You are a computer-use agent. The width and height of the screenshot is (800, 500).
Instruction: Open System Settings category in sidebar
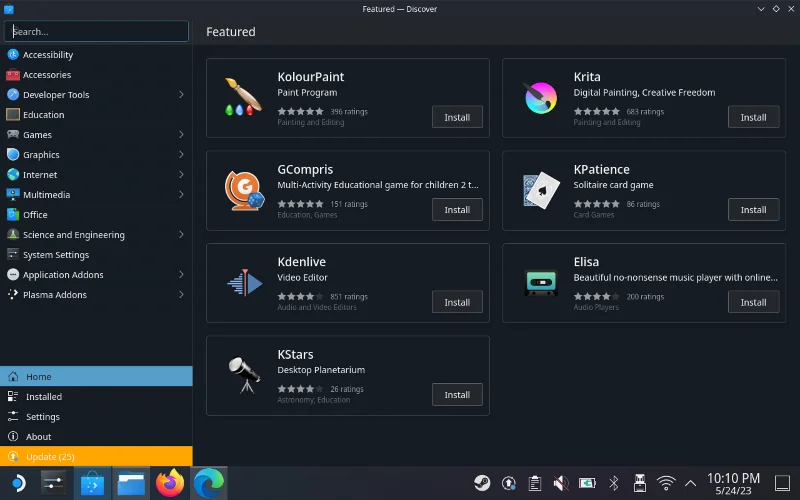96,255
